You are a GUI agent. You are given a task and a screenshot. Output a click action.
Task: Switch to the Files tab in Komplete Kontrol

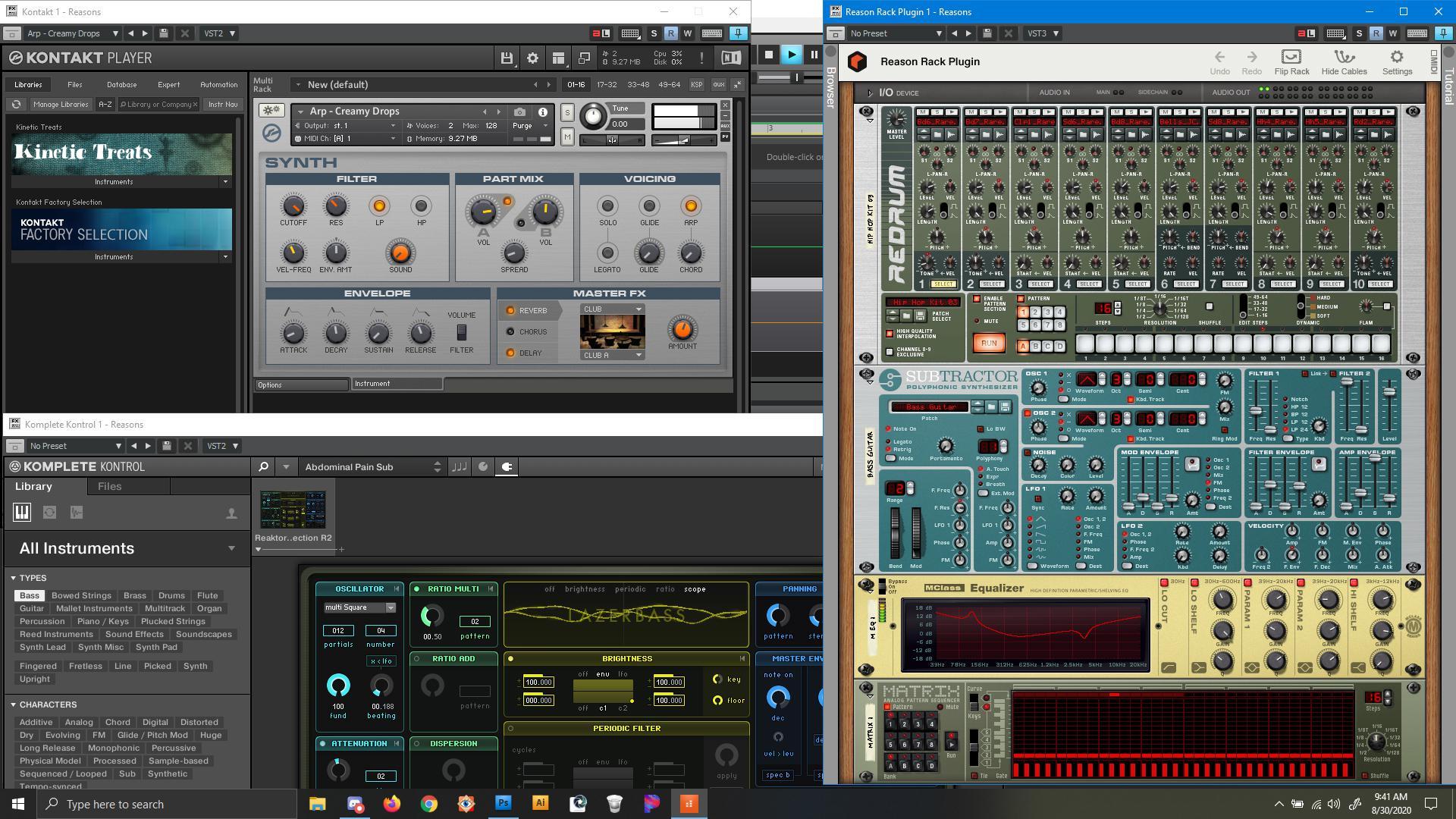pyautogui.click(x=109, y=486)
